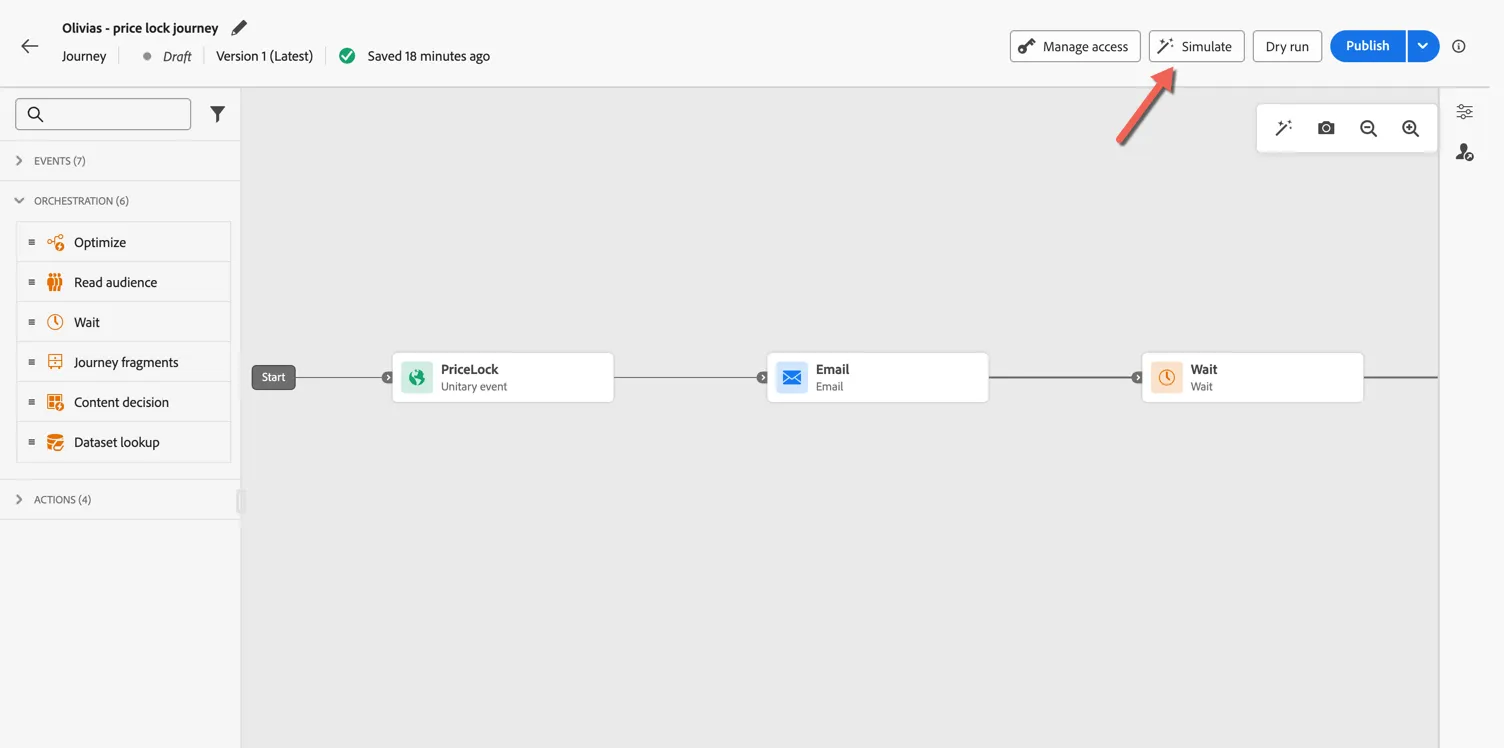Open journey properties sliders icon
Screen dimensions: 1504x748
(1464, 112)
